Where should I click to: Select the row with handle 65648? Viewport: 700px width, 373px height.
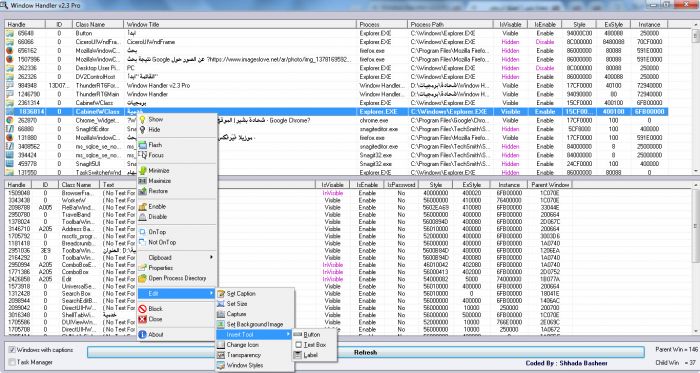[x=337, y=33]
